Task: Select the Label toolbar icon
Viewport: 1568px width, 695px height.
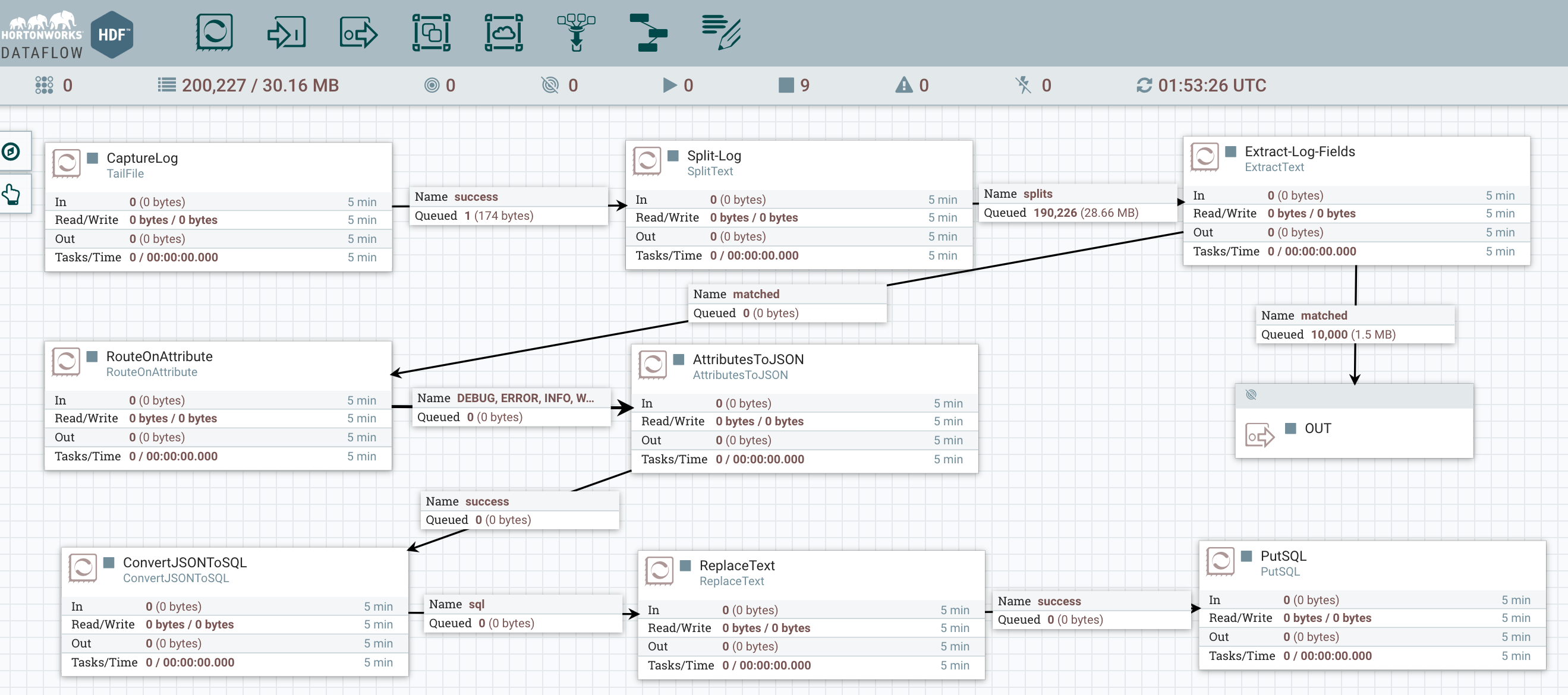Action: [x=720, y=32]
